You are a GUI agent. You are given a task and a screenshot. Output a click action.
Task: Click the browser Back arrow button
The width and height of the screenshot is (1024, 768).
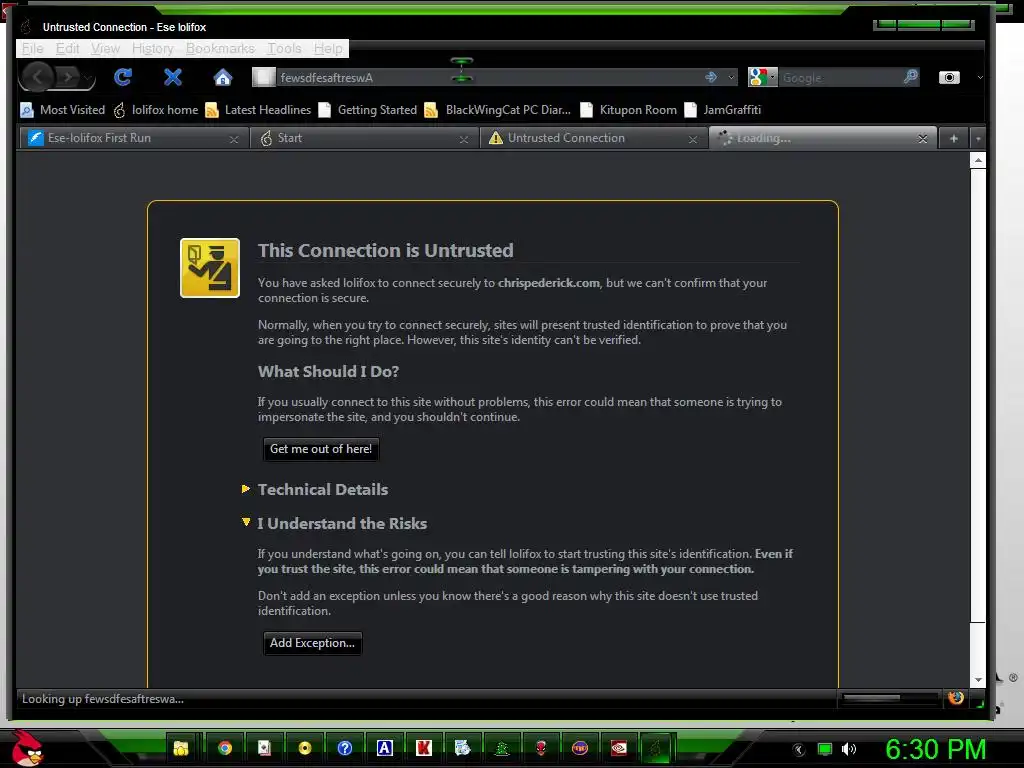(x=37, y=77)
